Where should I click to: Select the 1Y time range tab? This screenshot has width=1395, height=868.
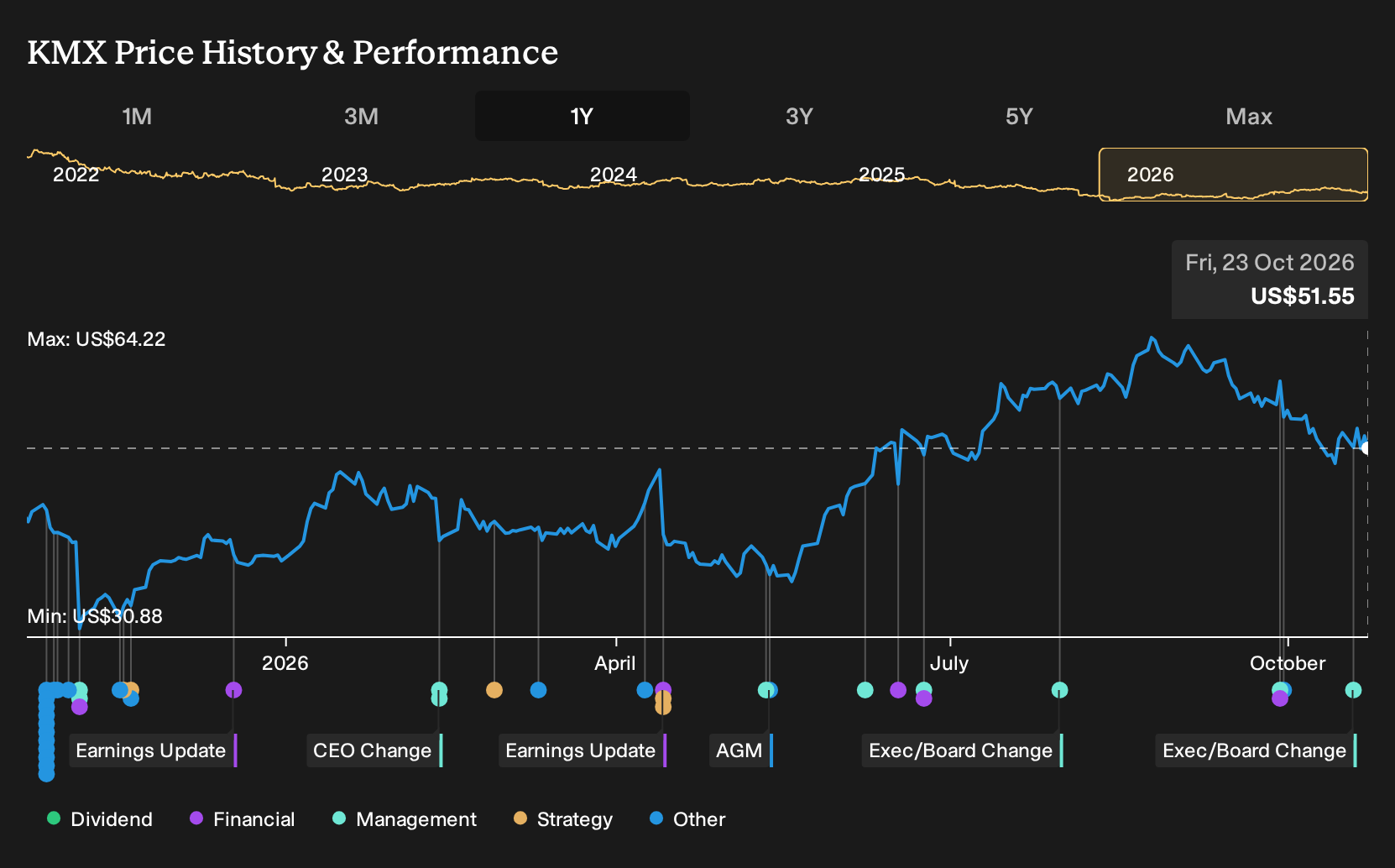(583, 116)
